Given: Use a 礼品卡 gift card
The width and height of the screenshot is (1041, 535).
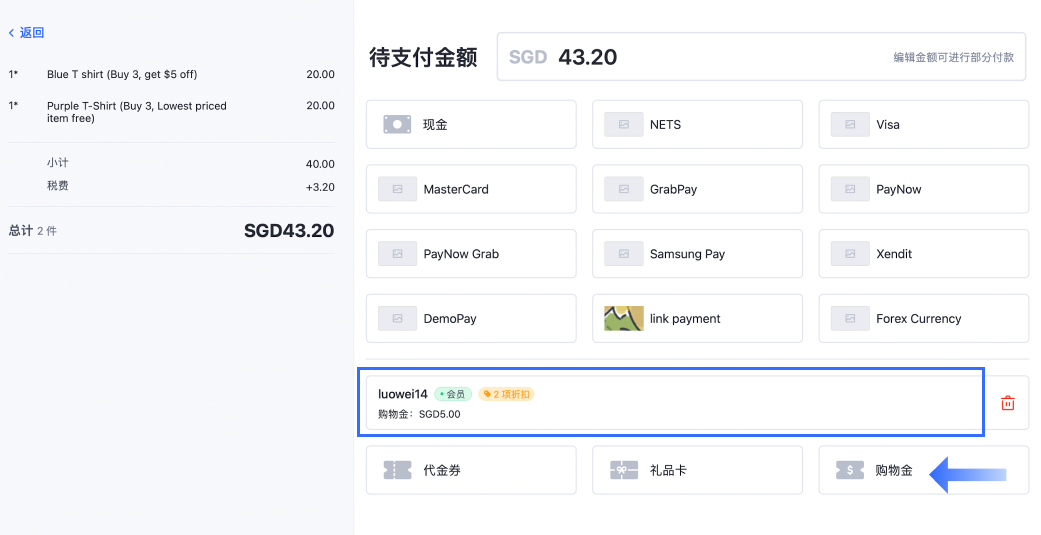Looking at the screenshot, I should [x=697, y=470].
